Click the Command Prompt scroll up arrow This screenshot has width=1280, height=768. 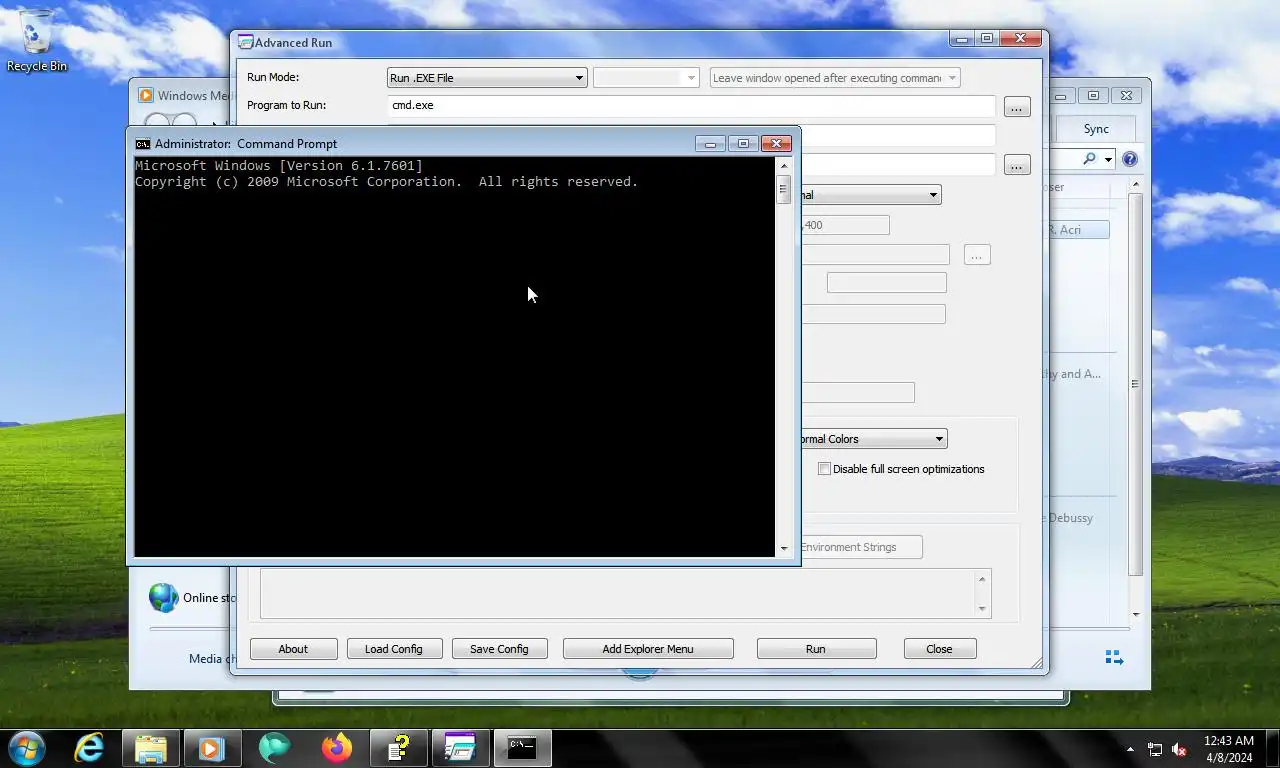(783, 166)
